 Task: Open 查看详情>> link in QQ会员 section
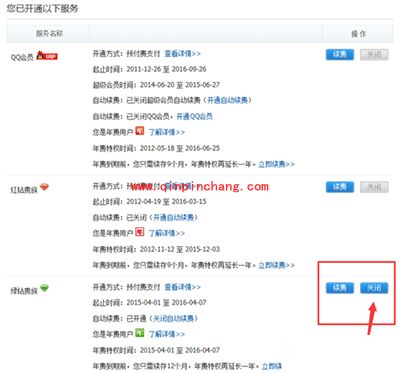click(x=183, y=54)
